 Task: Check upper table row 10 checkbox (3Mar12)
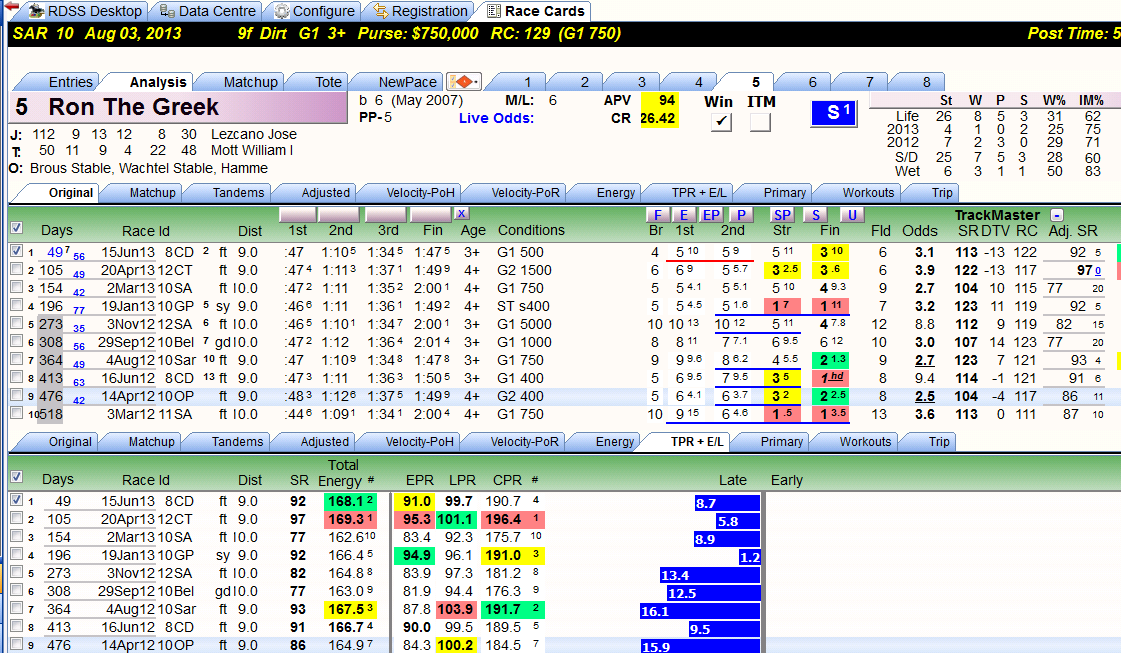(16, 413)
